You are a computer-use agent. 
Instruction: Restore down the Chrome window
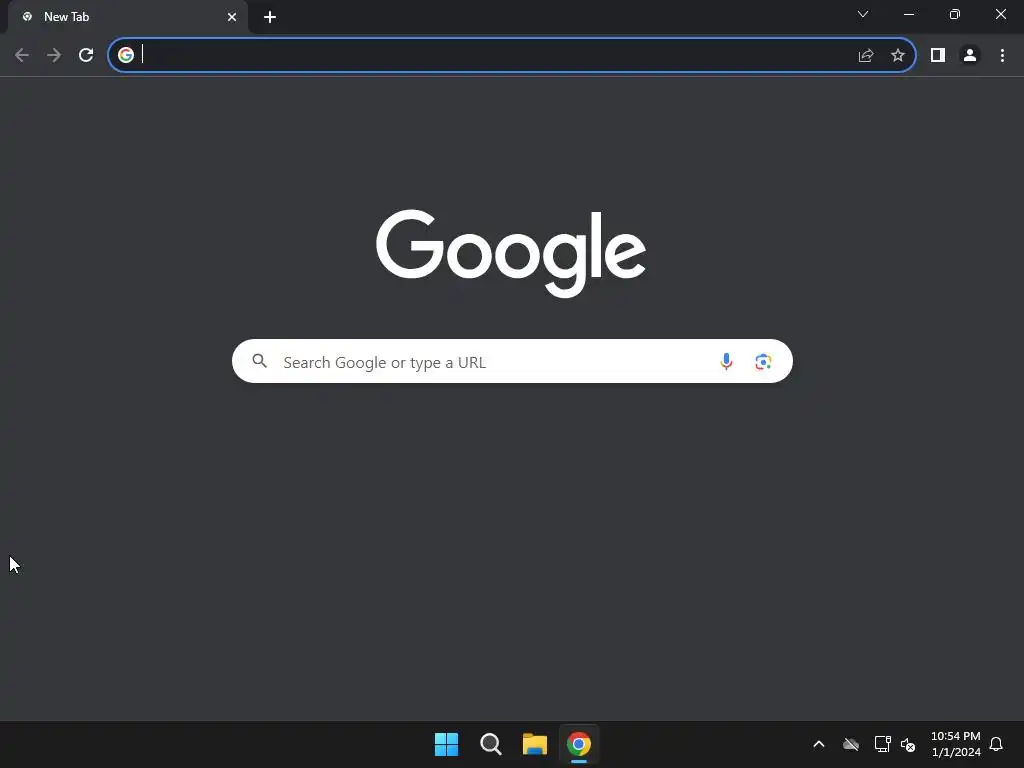(954, 14)
